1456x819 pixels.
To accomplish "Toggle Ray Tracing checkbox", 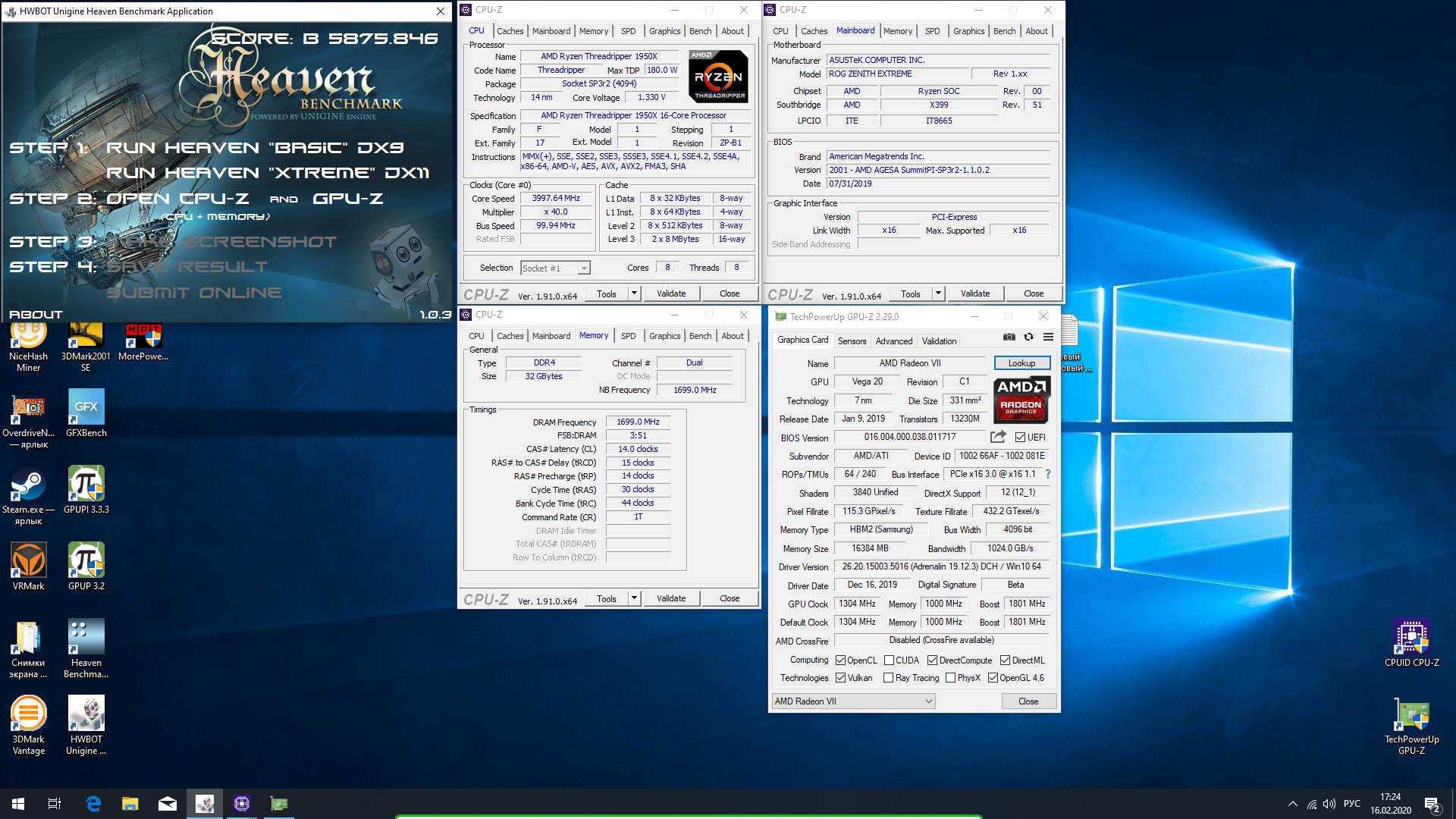I will point(888,678).
